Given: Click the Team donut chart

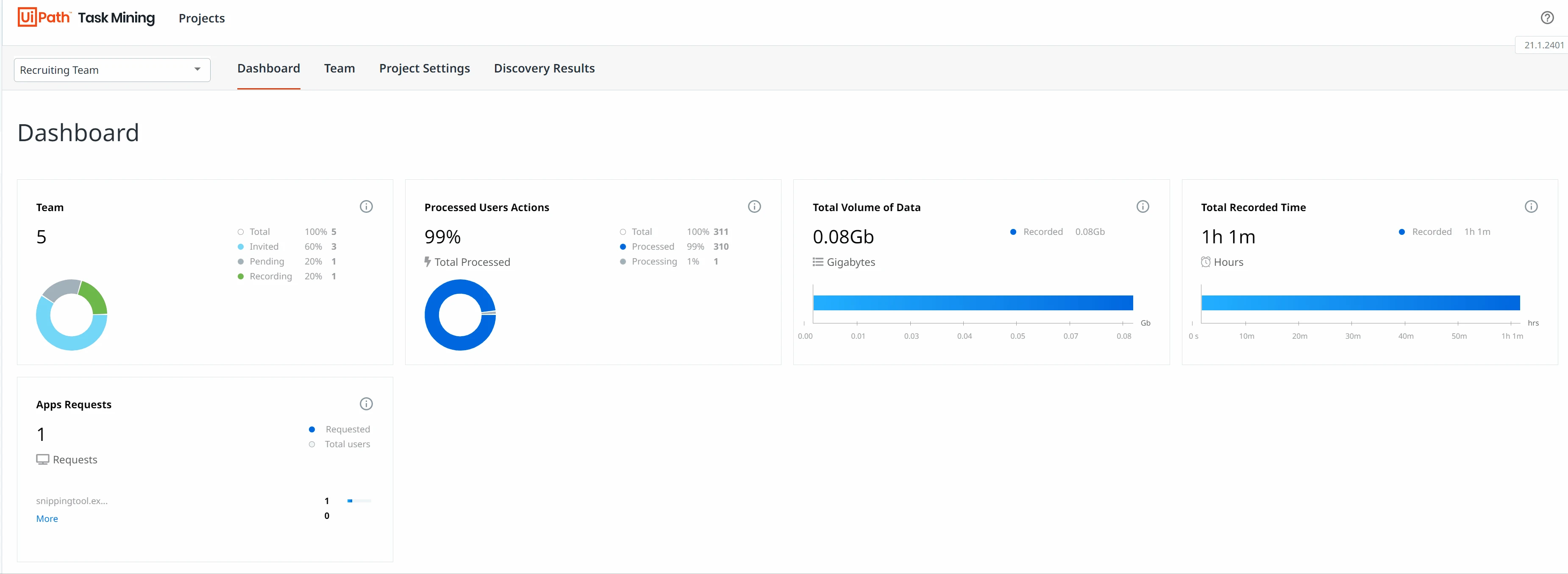Looking at the screenshot, I should 72,315.
